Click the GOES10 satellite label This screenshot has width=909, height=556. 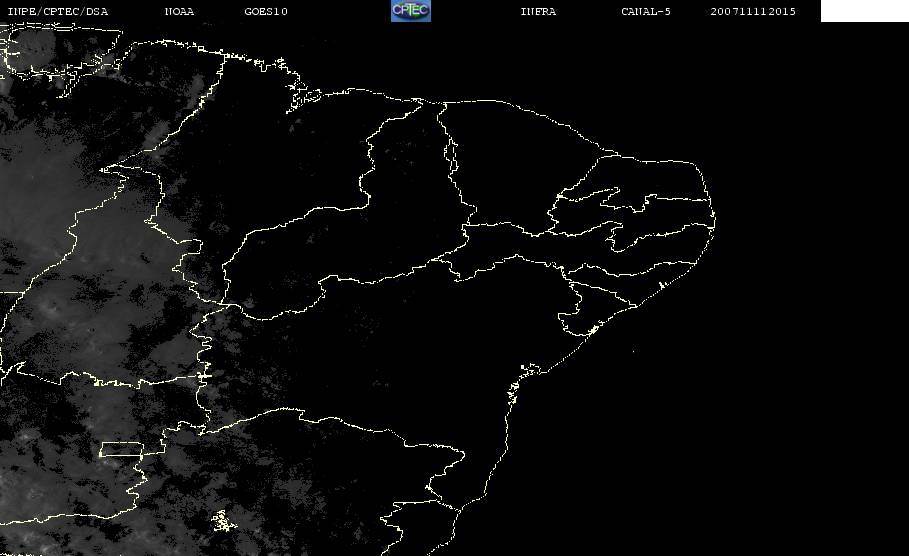click(x=266, y=12)
